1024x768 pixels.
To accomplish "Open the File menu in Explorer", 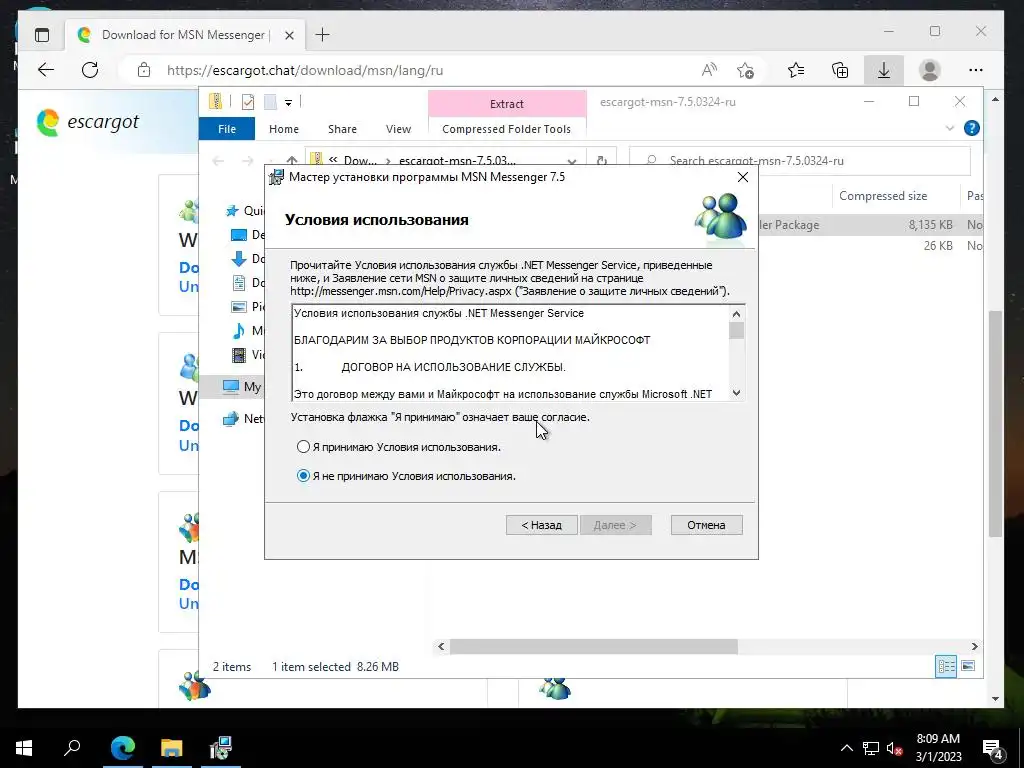I will (227, 129).
